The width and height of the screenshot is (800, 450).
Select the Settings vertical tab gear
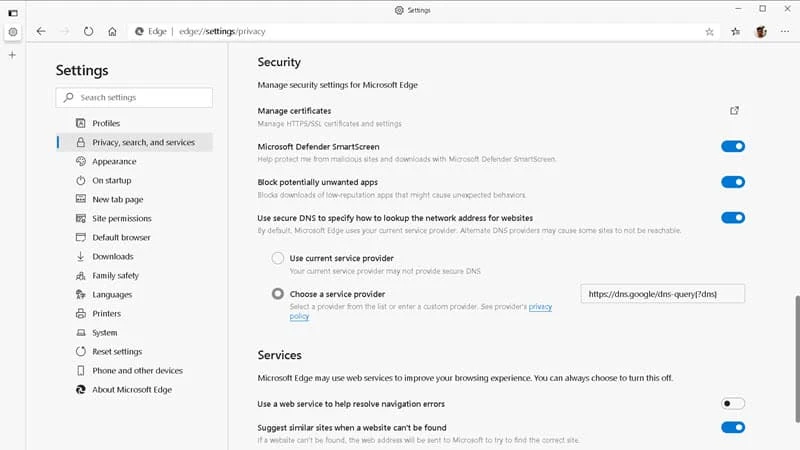point(13,32)
